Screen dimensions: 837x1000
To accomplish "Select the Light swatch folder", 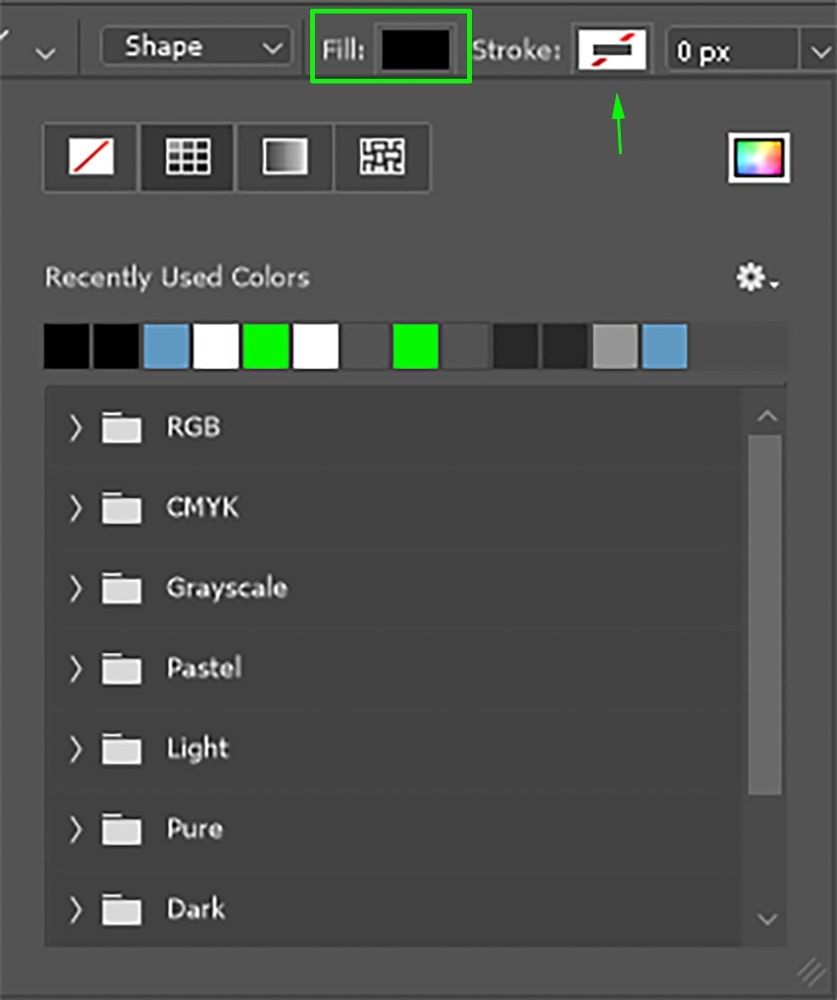I will (x=198, y=748).
